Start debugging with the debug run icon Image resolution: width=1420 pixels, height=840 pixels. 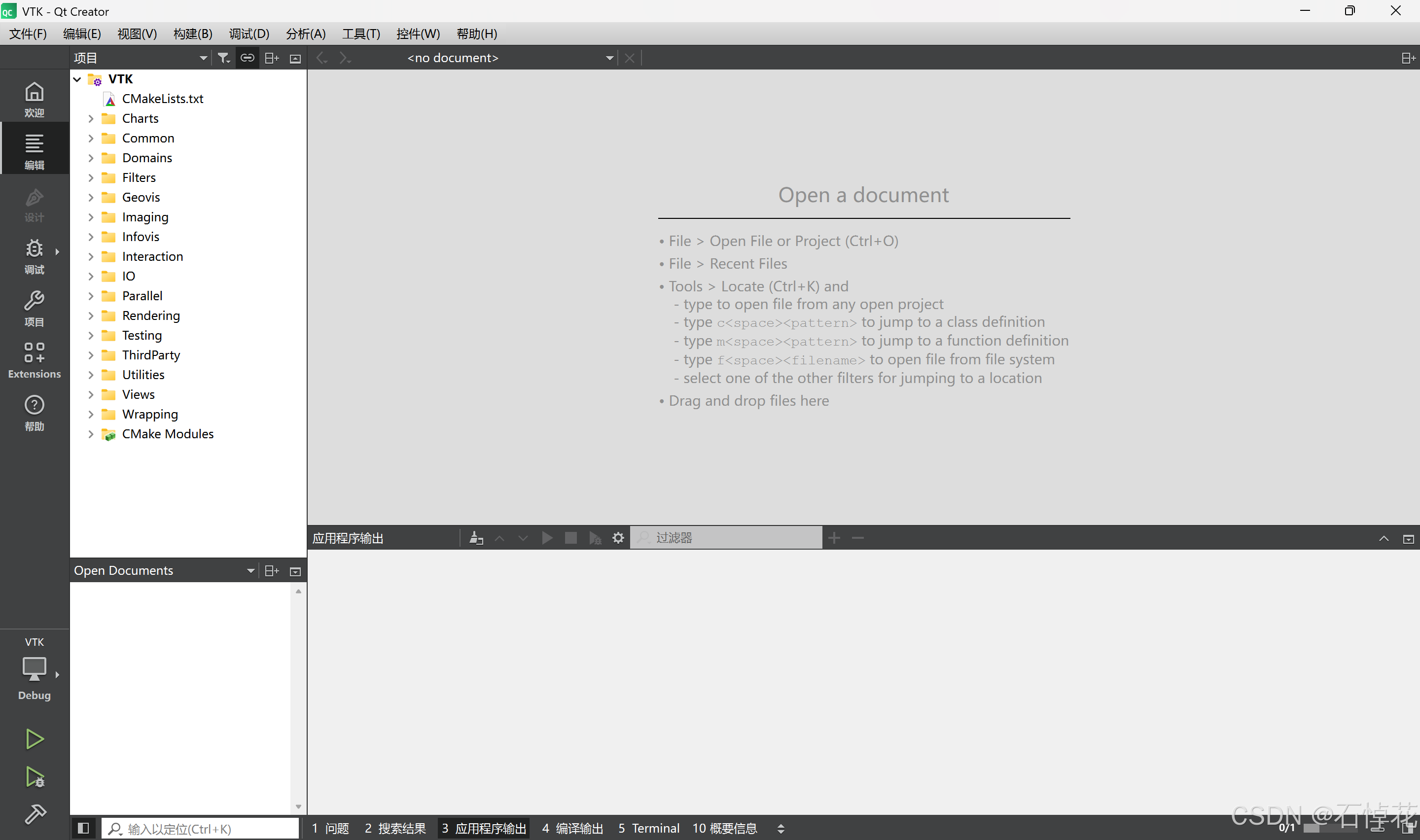click(x=34, y=777)
